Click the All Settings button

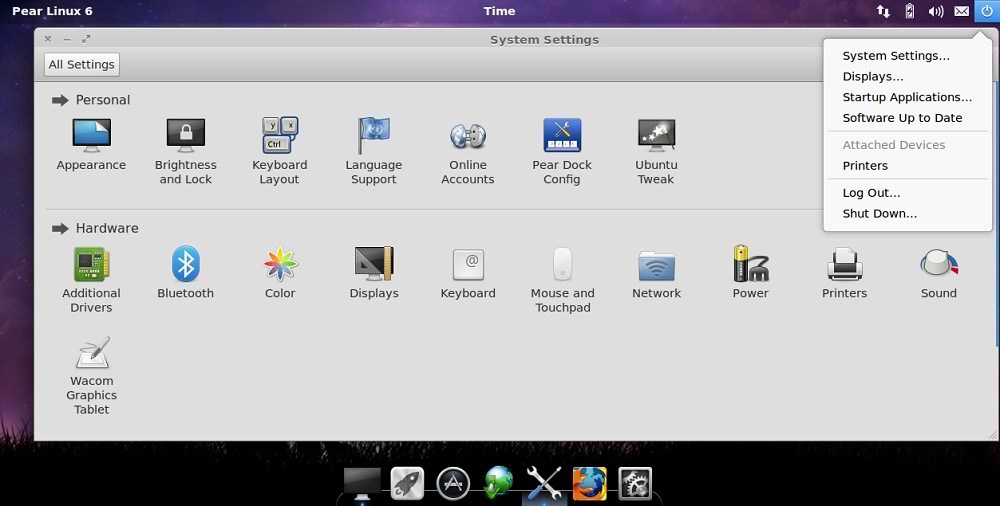82,64
